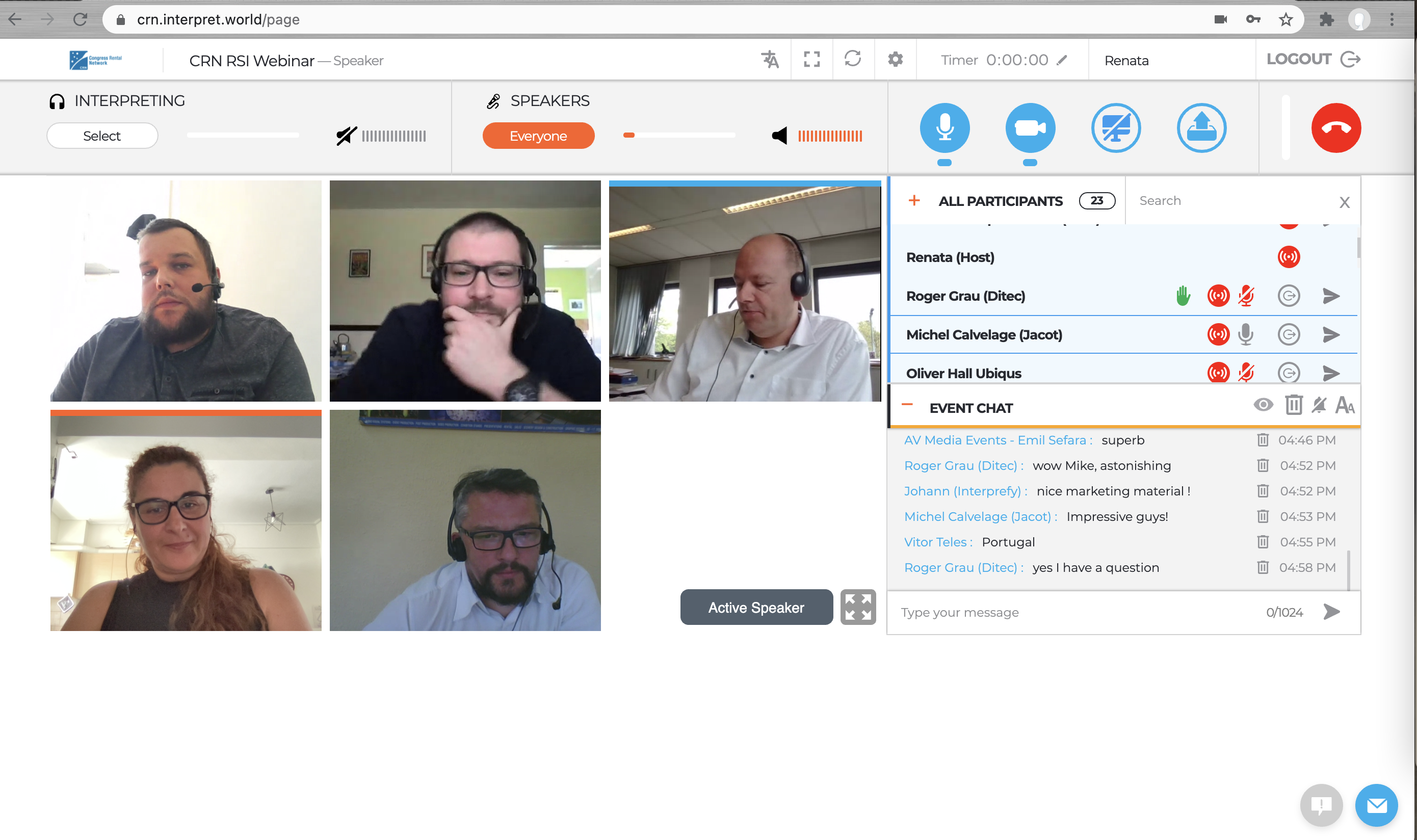Send private message to Roger Grau
The image size is (1417, 840).
click(x=1331, y=296)
